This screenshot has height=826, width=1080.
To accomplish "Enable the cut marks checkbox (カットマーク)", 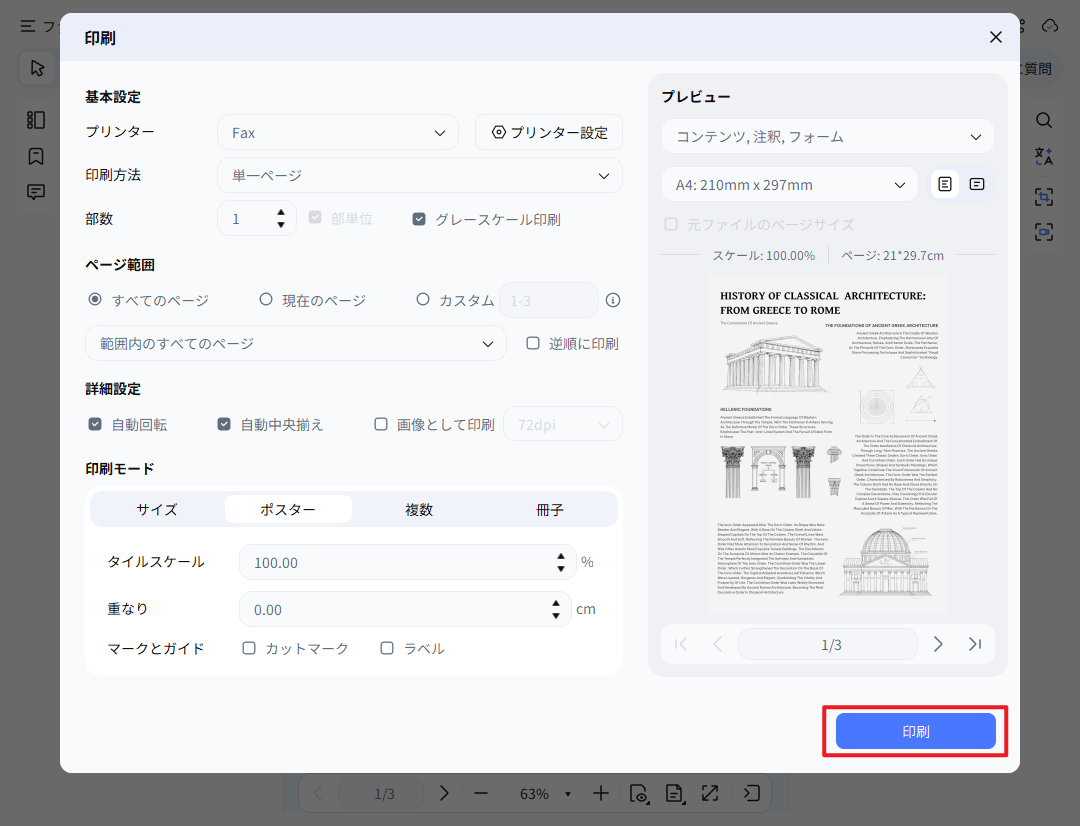I will 249,648.
